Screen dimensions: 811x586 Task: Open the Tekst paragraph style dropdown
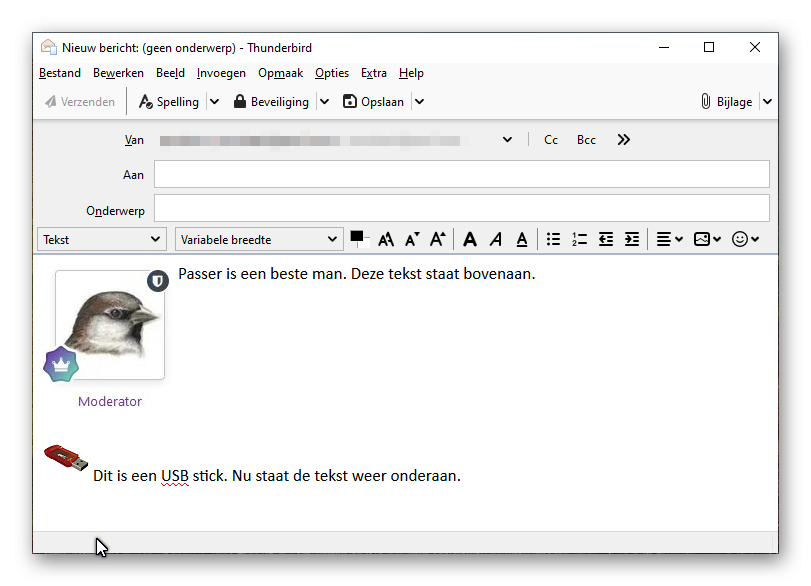click(x=102, y=239)
